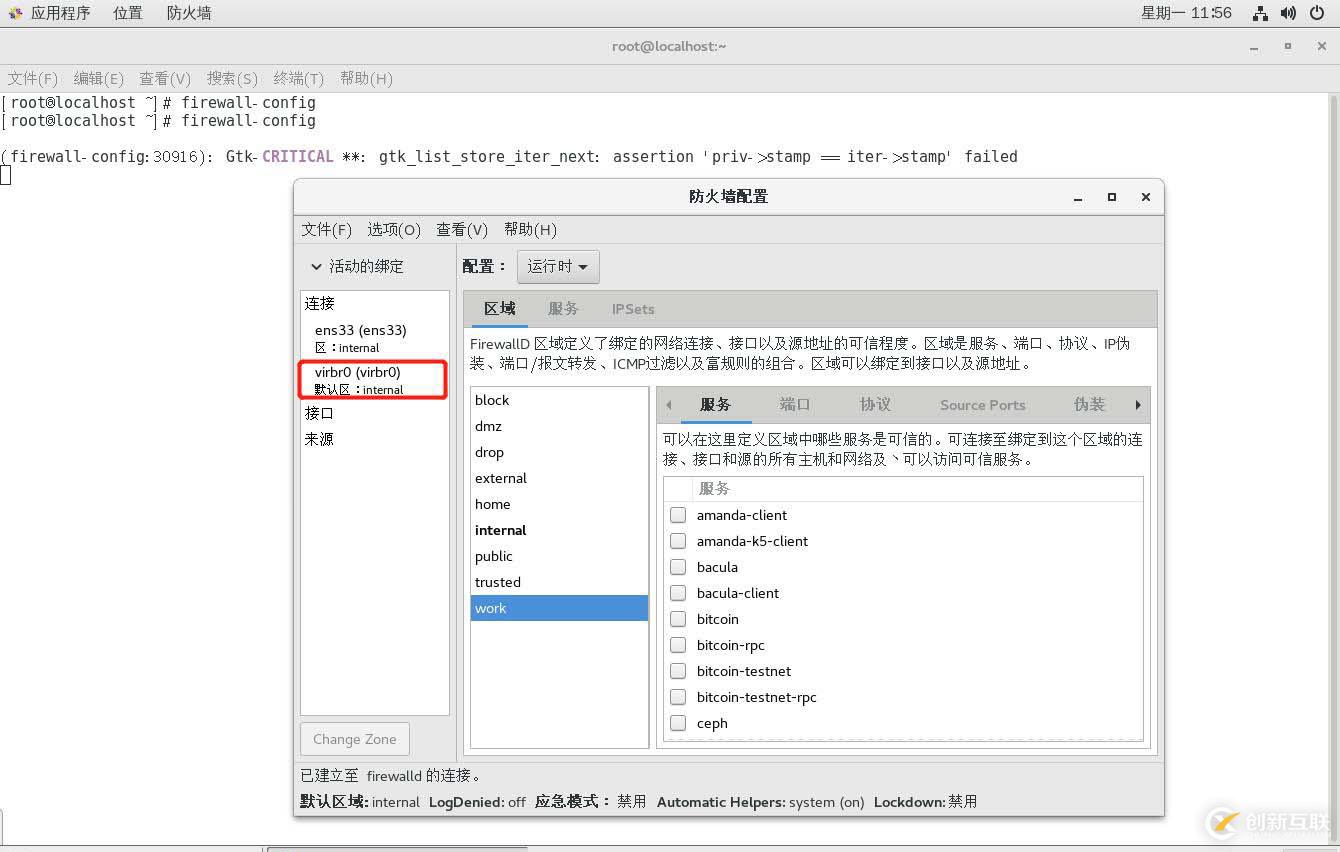Open 帮助(H) menu in firewall config
This screenshot has height=852, width=1340.
click(x=530, y=229)
